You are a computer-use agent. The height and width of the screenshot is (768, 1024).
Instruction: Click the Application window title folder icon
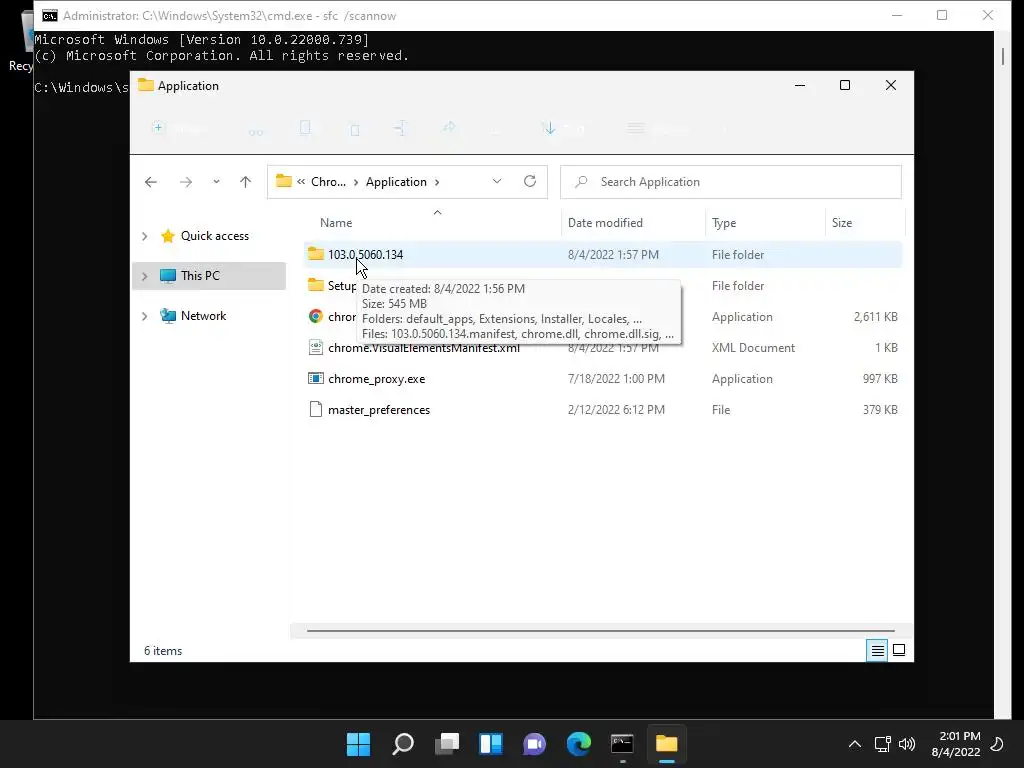click(146, 86)
